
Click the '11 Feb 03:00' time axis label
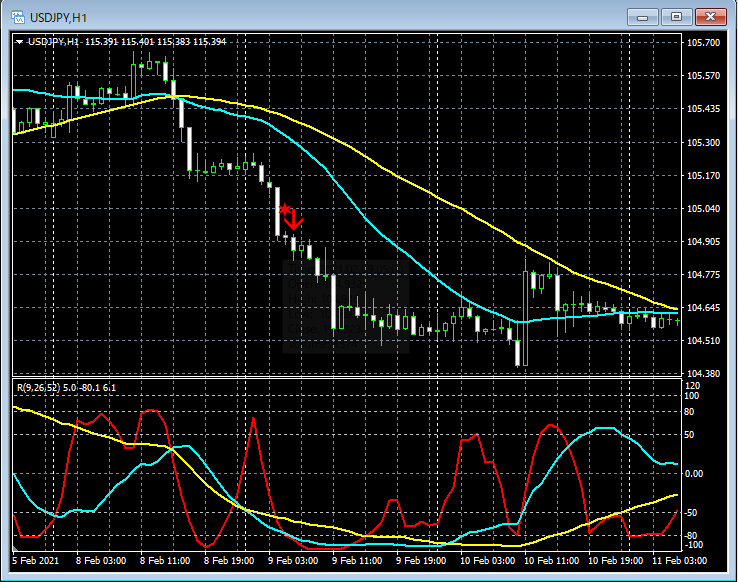pyautogui.click(x=680, y=561)
